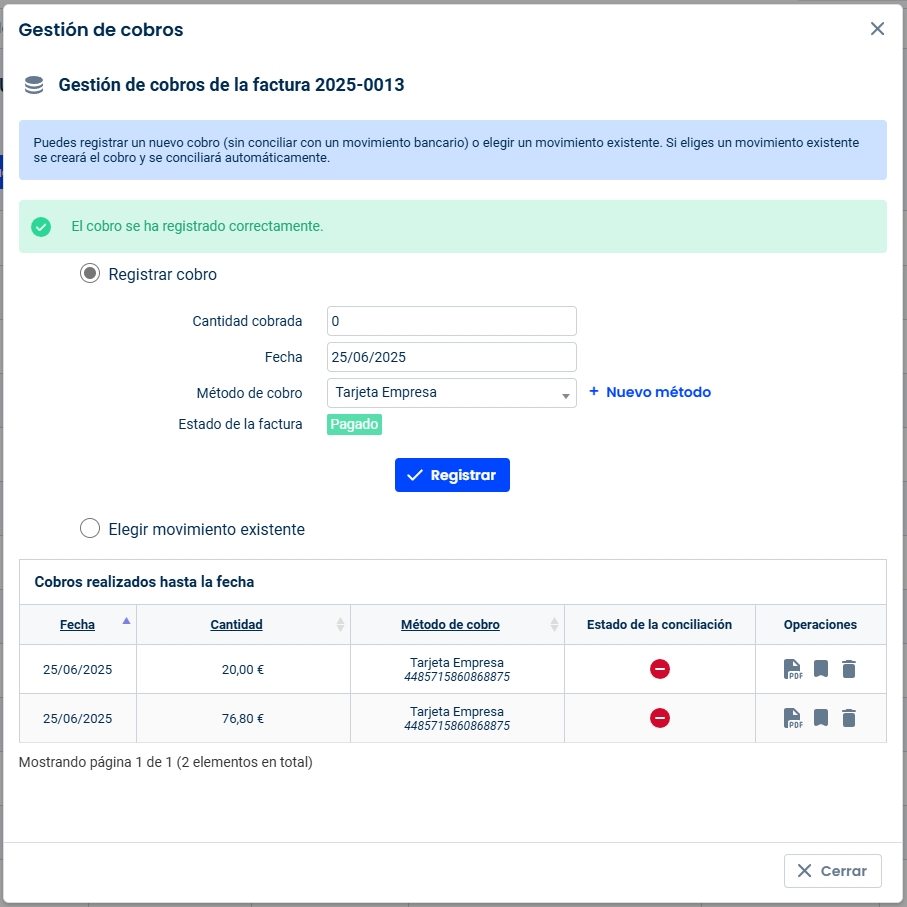The height and width of the screenshot is (907, 907).
Task: Download PDF receipt for 20,00 € payment
Action: pyautogui.click(x=792, y=669)
